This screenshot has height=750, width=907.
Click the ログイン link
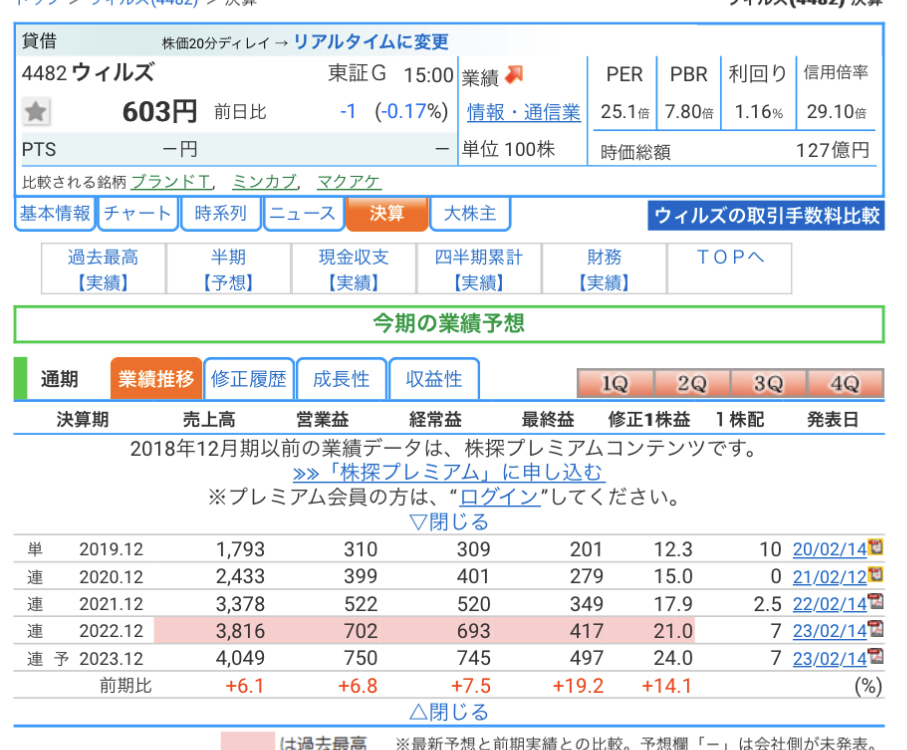click(499, 497)
